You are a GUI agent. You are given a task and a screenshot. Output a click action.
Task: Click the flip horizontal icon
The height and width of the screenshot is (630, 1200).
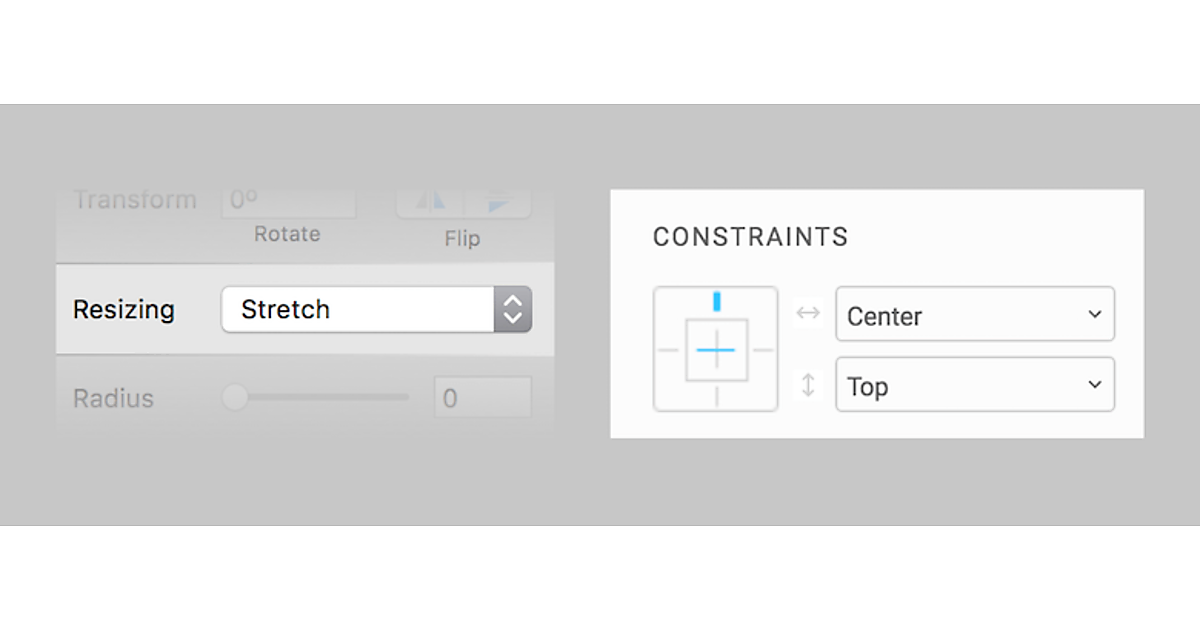tap(430, 202)
